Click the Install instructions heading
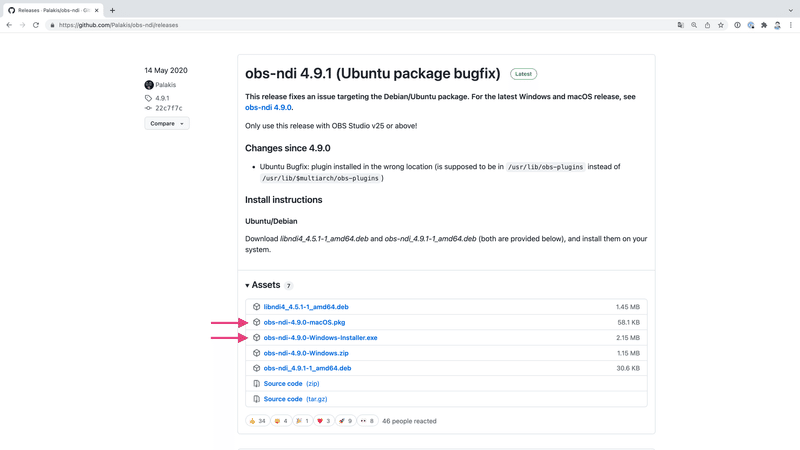800x450 pixels. 284,200
